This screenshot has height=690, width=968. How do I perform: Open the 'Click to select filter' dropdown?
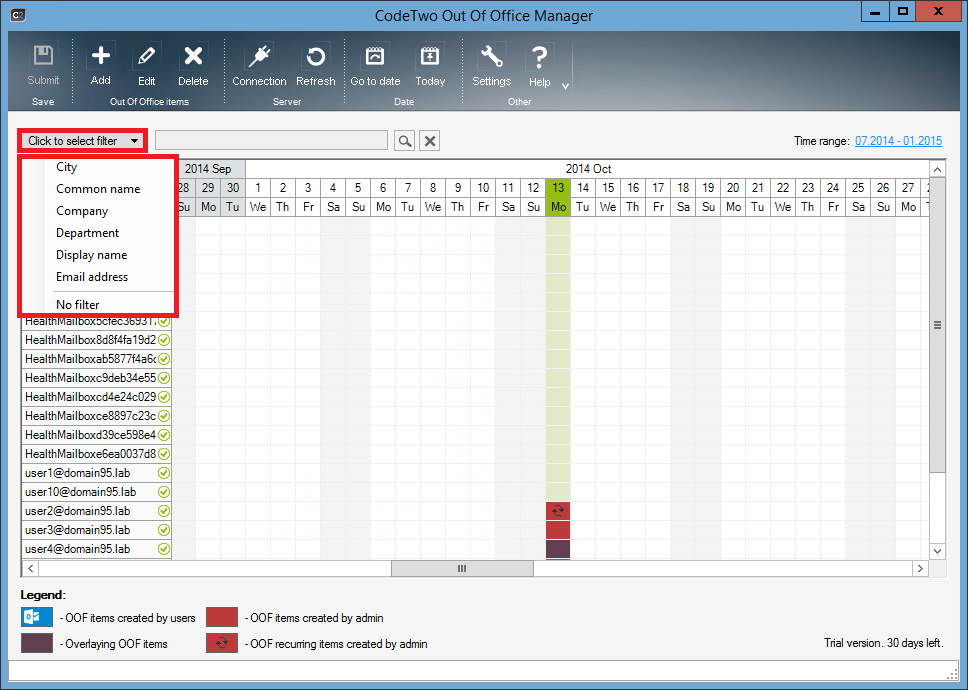click(82, 141)
